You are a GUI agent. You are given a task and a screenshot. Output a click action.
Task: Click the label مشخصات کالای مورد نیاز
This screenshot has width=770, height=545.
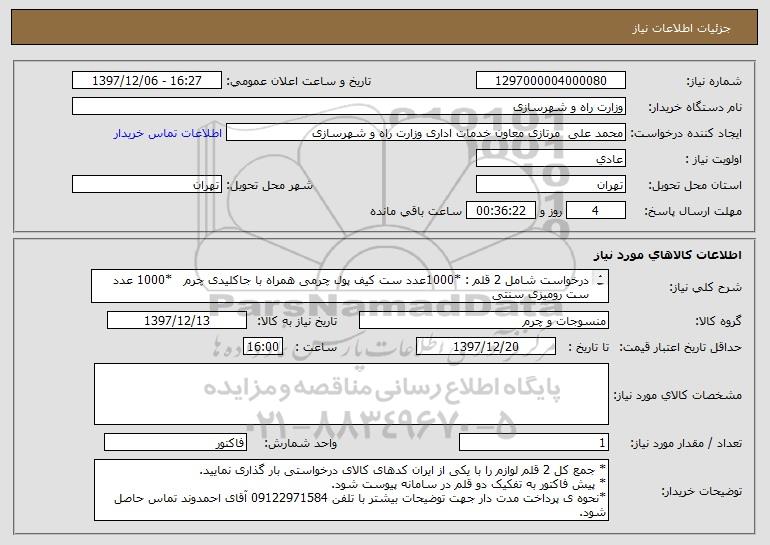pyautogui.click(x=678, y=395)
